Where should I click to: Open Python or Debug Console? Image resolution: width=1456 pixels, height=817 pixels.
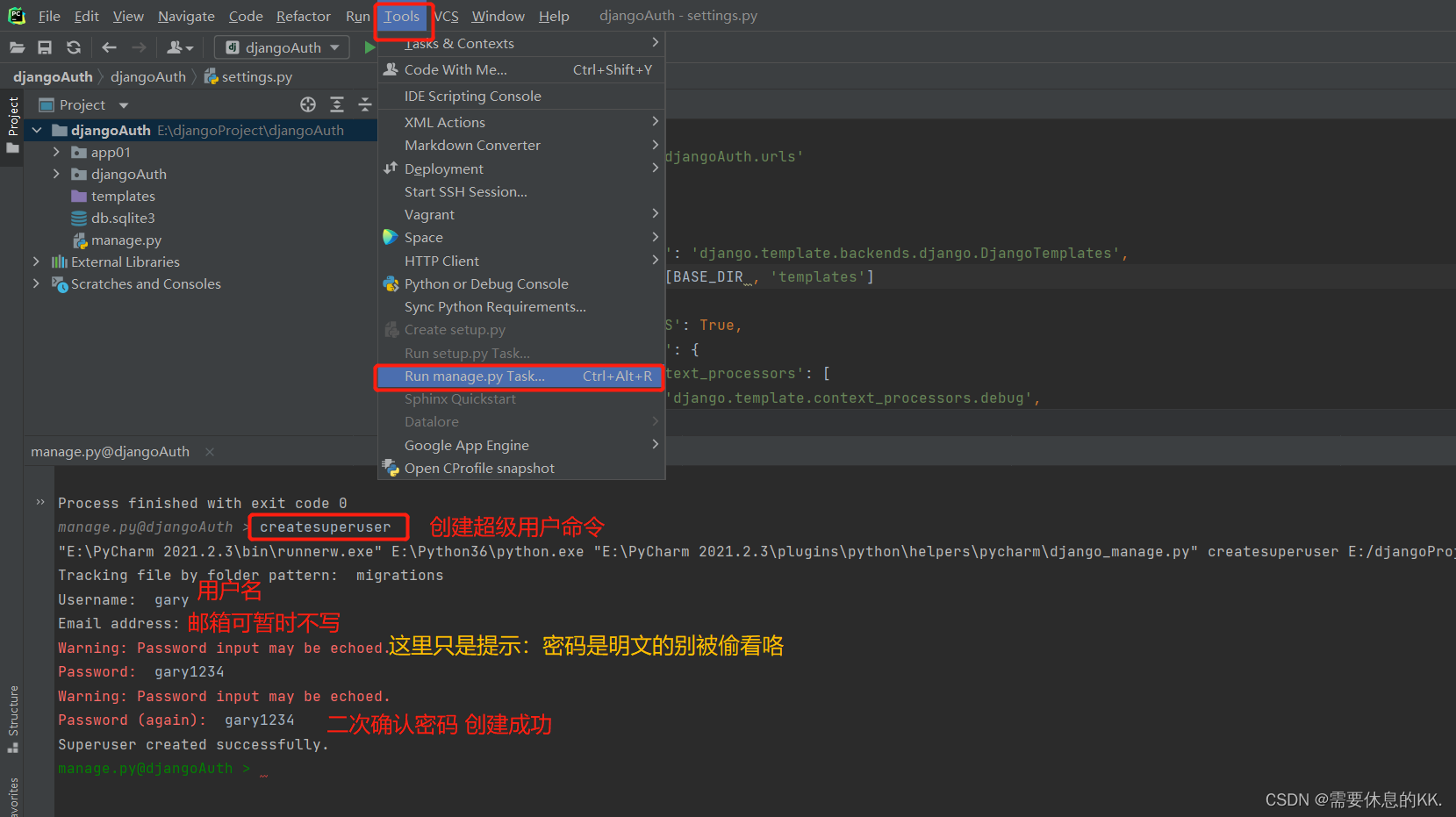click(521, 283)
